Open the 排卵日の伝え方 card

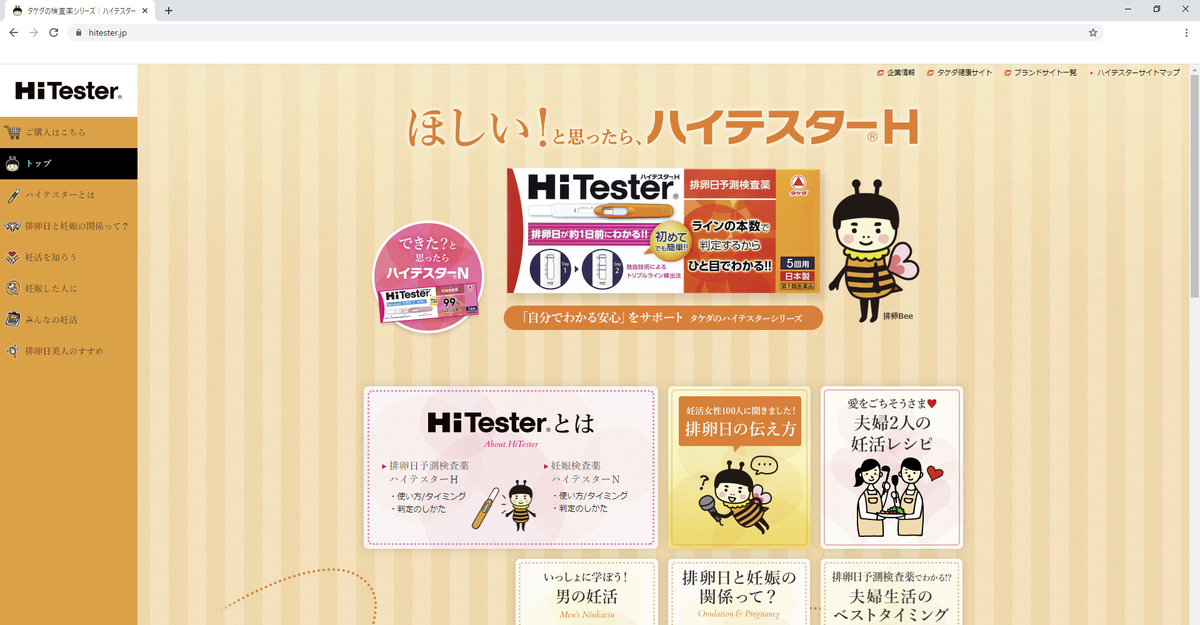(x=740, y=467)
